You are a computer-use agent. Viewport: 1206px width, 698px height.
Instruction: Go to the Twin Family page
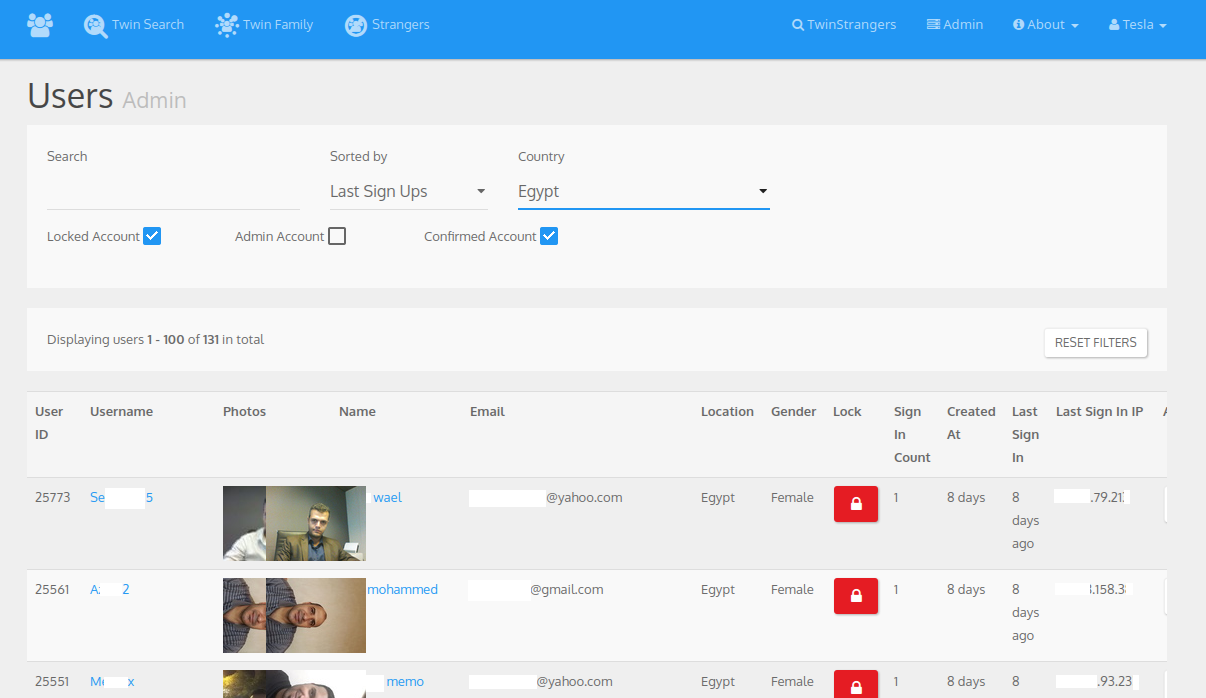[264, 25]
